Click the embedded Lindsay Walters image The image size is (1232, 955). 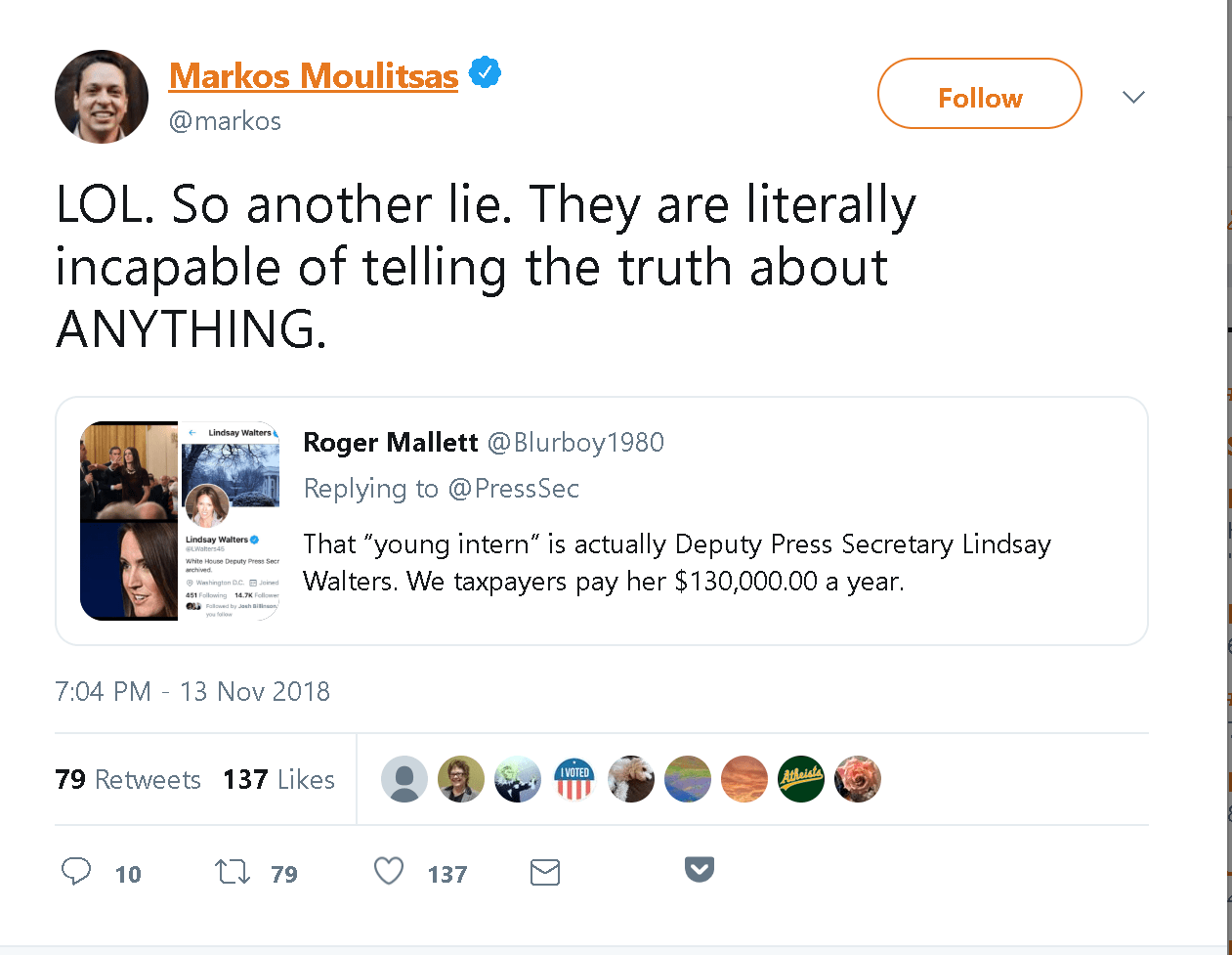click(x=180, y=521)
